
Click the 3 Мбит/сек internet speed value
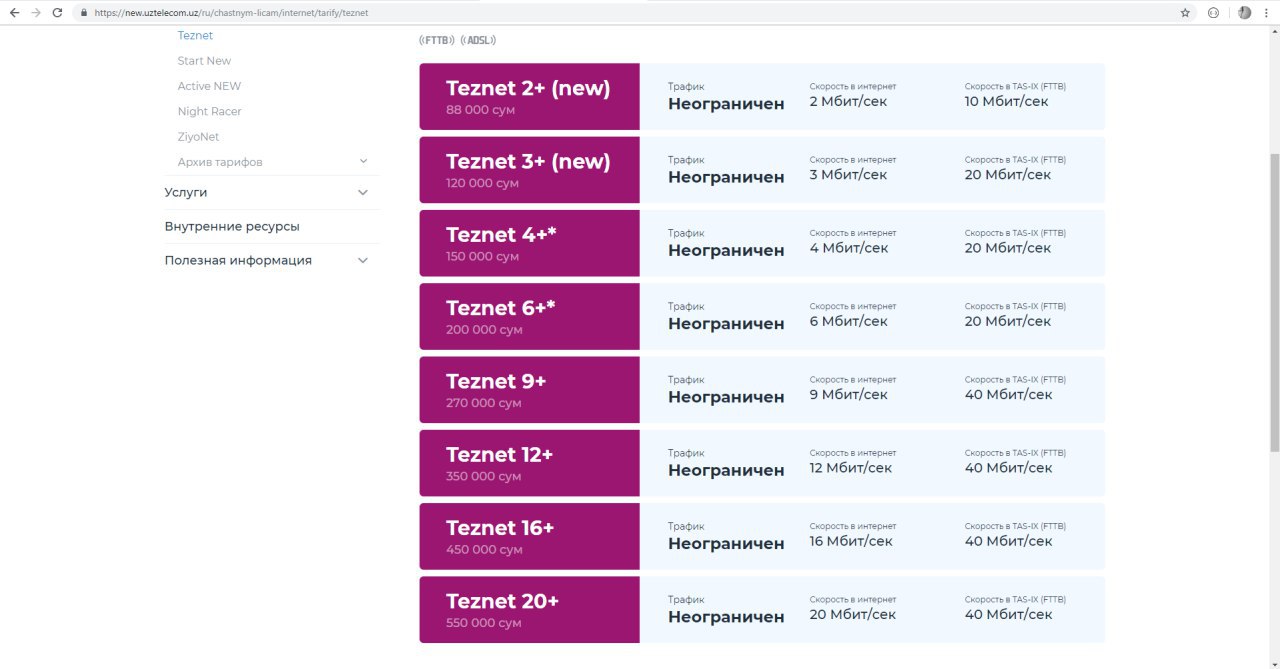(848, 175)
